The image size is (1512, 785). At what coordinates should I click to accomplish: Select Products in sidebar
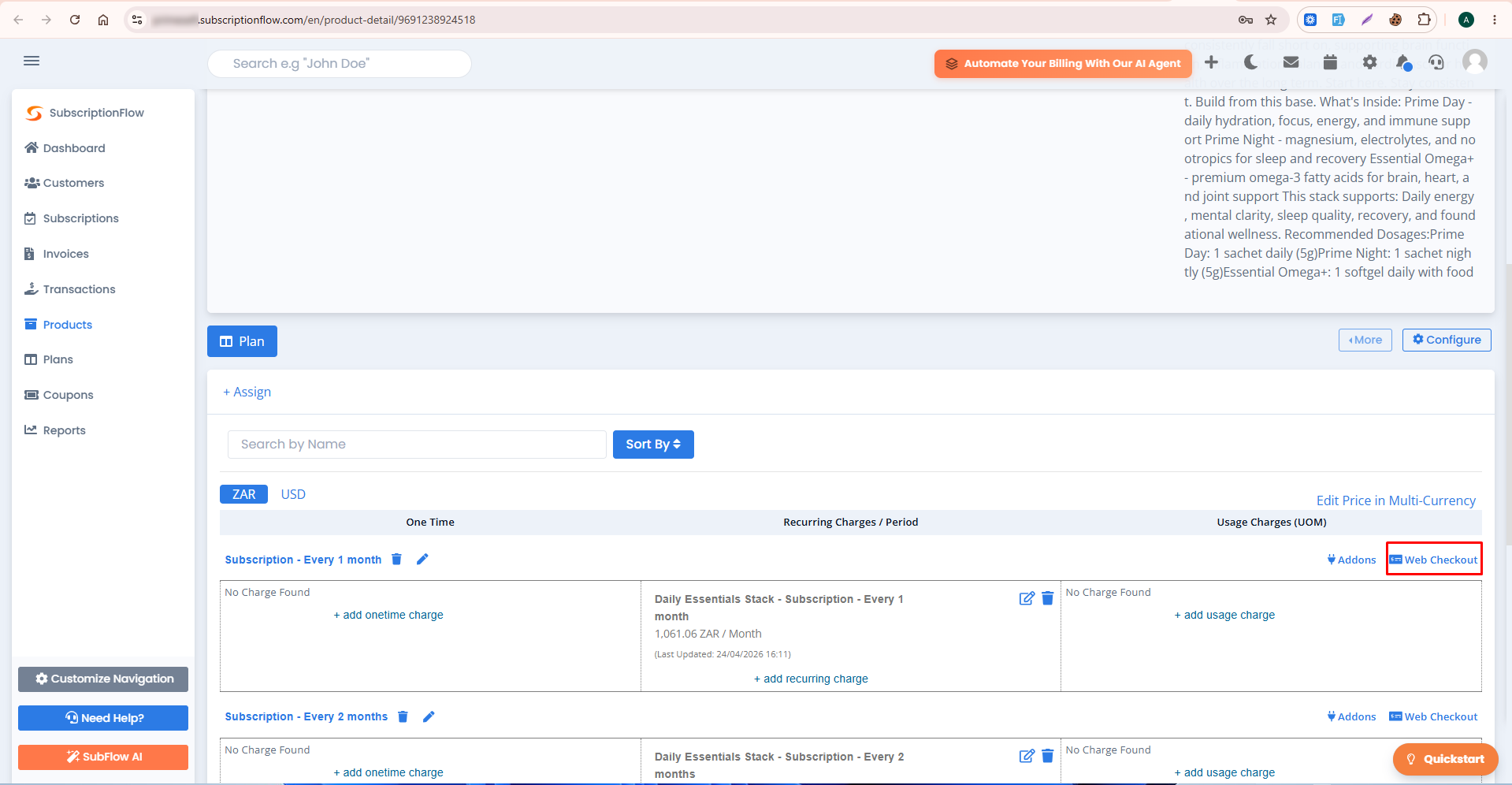[x=58, y=325]
